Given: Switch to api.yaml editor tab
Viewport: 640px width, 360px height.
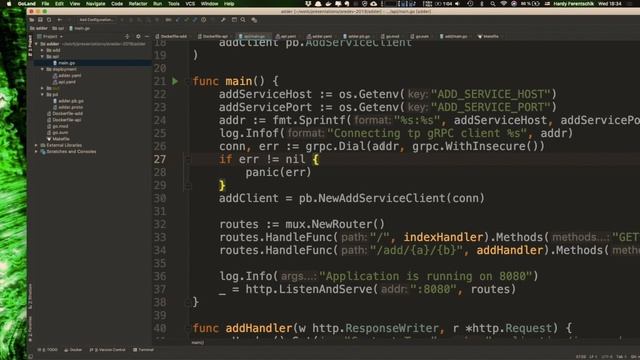Looking at the screenshot, I should [286, 36].
